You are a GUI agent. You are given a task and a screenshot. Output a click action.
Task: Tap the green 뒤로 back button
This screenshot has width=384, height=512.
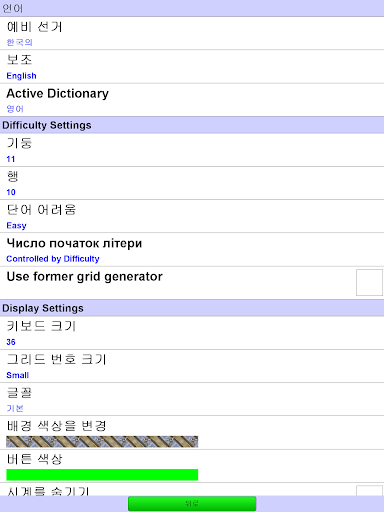point(192,503)
